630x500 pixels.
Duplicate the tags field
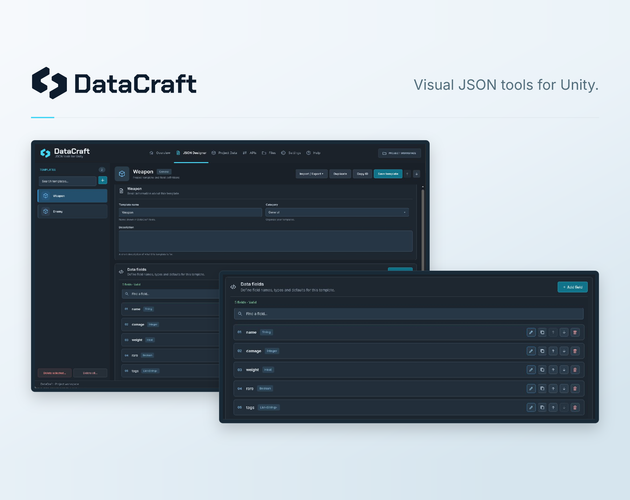(x=542, y=407)
